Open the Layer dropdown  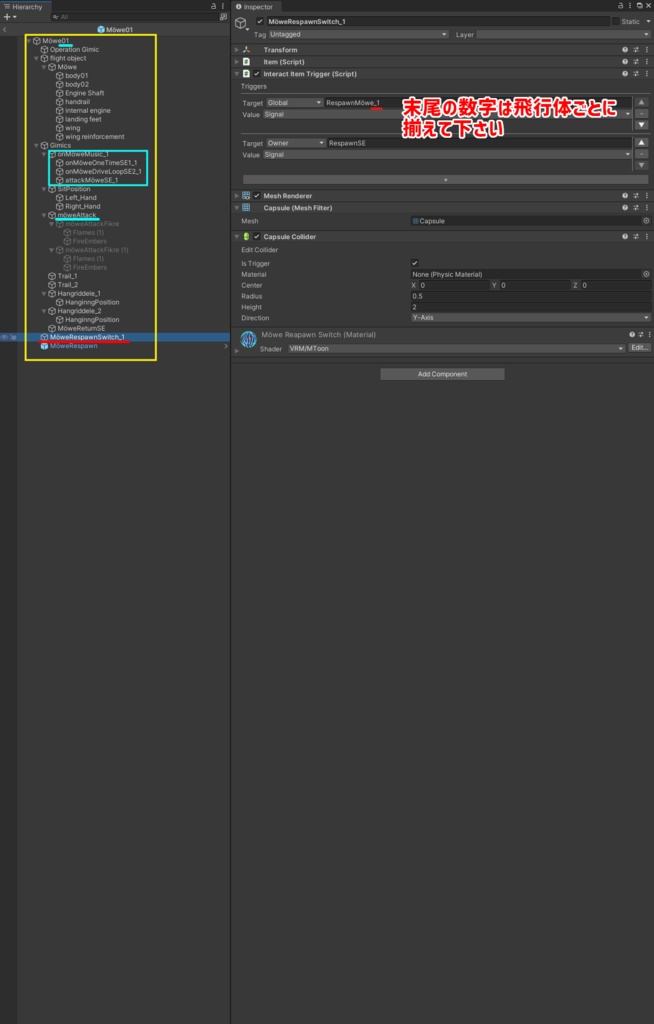(x=563, y=34)
